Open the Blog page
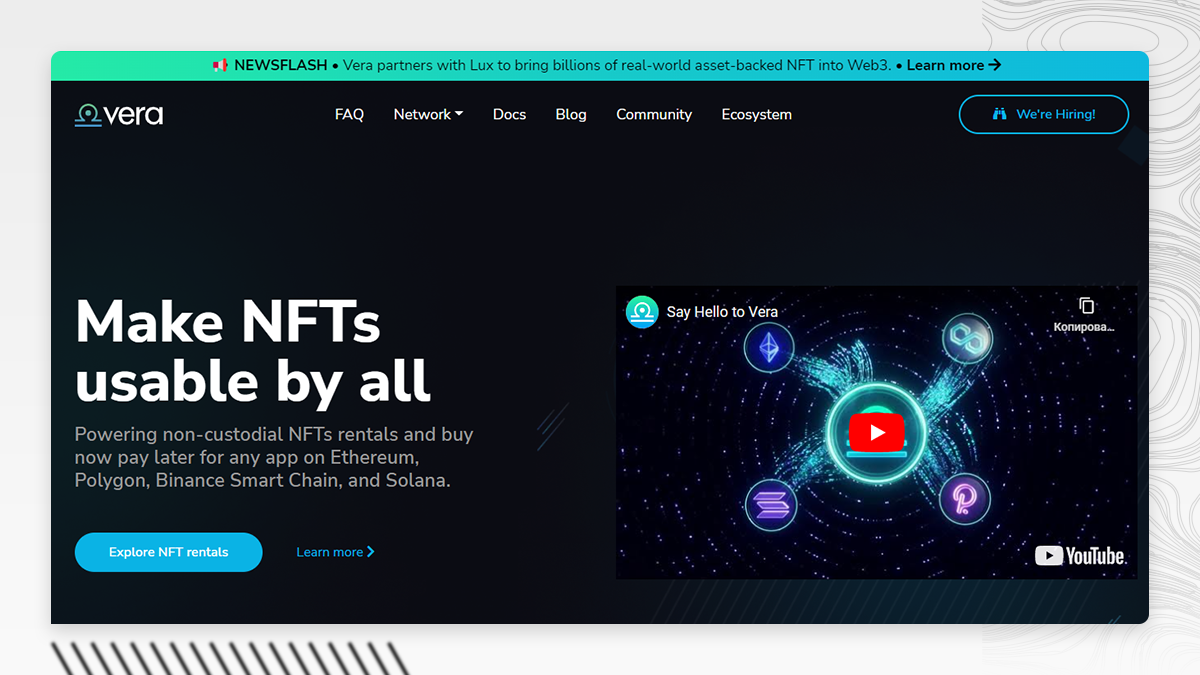The width and height of the screenshot is (1200, 675). 571,114
